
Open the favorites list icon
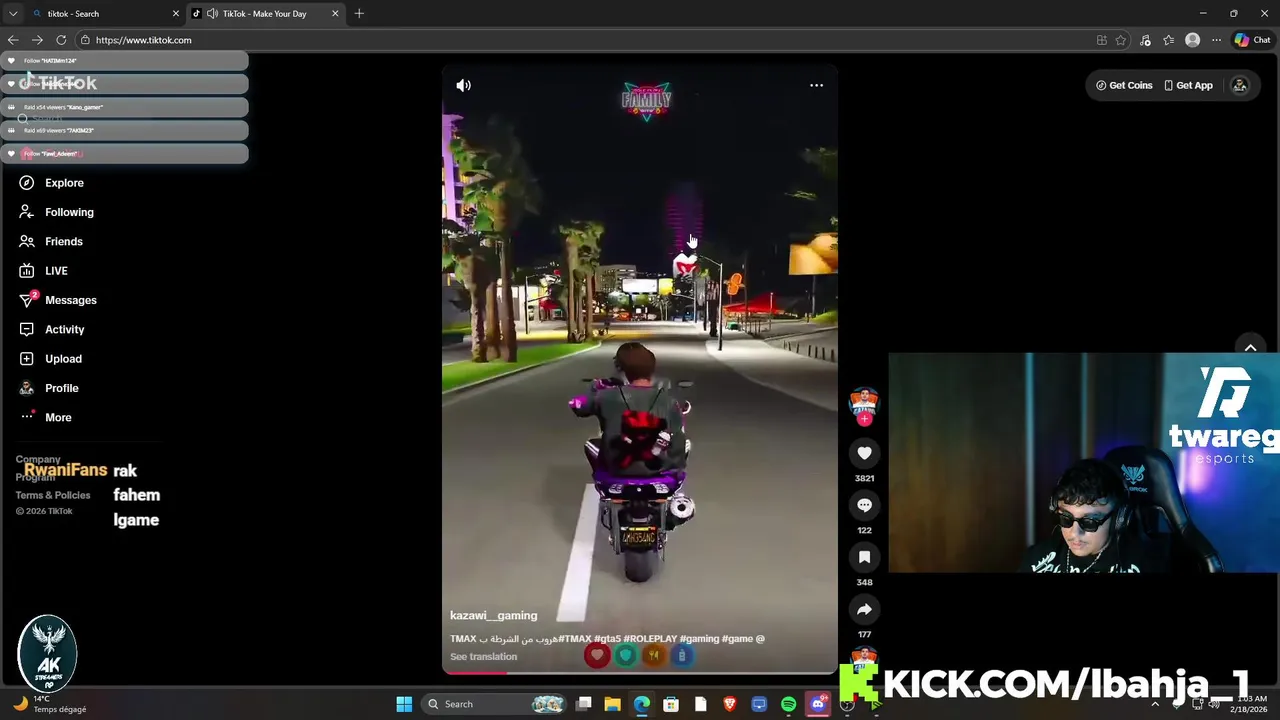(x=1168, y=40)
